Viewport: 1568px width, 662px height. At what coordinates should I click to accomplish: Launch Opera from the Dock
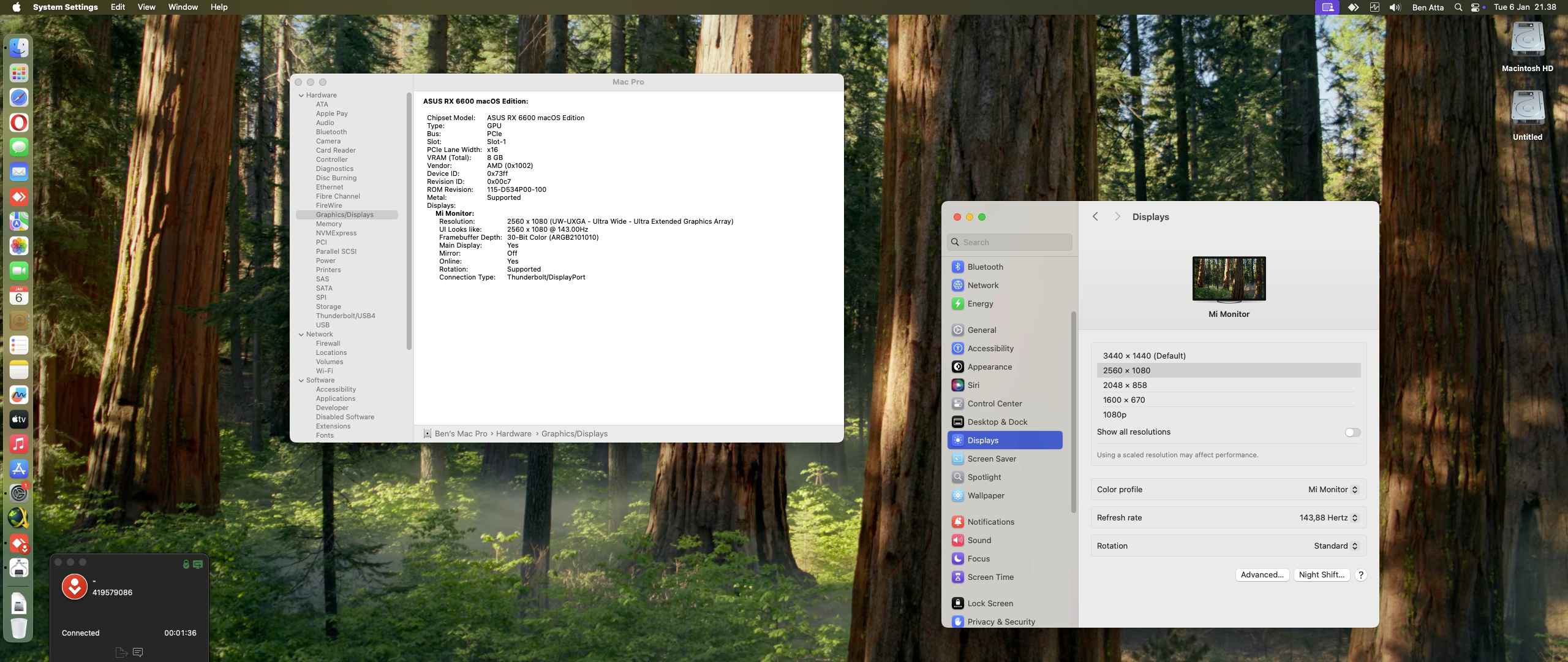[x=19, y=123]
